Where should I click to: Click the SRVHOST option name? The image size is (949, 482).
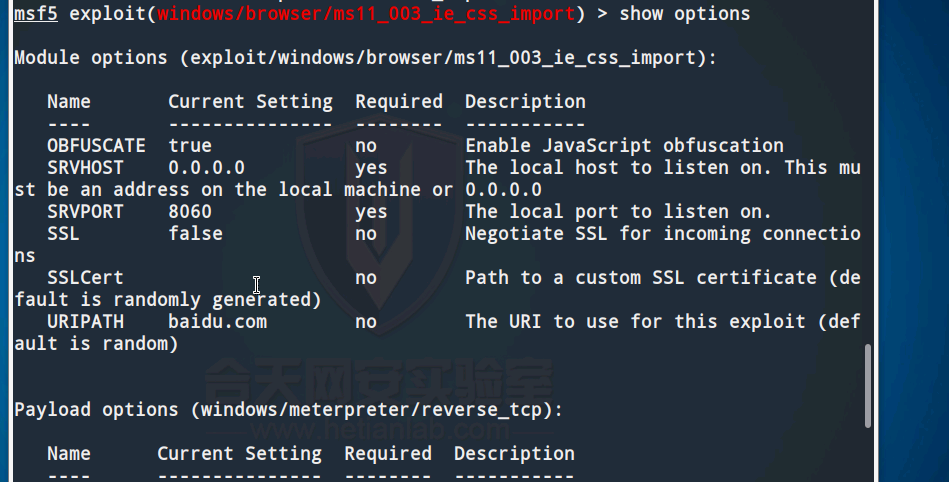85,168
